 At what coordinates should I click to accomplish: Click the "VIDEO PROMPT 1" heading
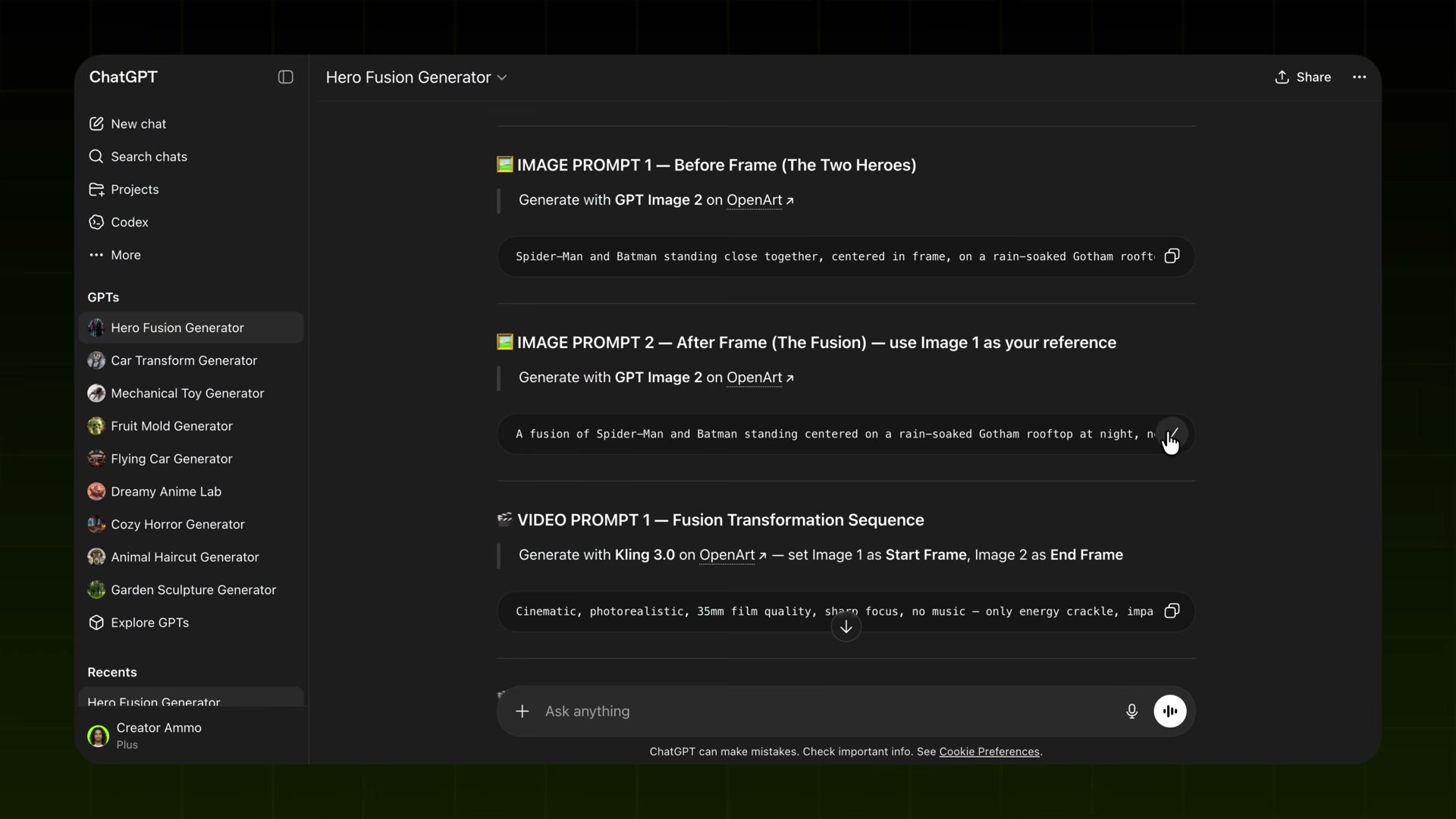click(x=720, y=520)
